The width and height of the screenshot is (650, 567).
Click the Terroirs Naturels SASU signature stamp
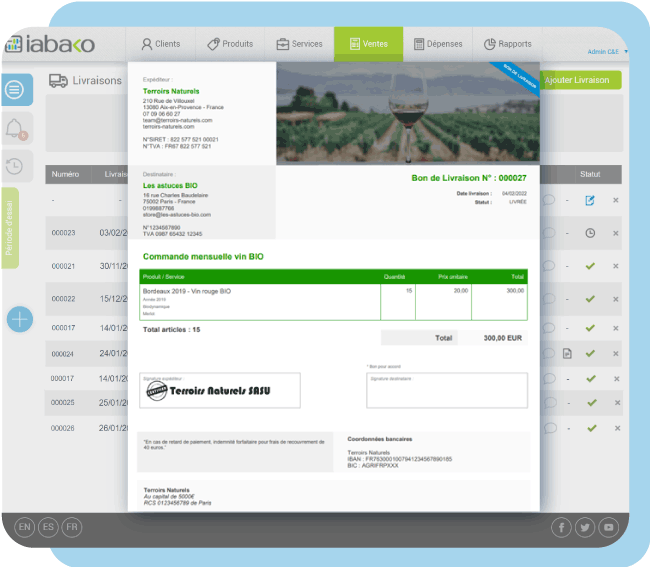click(209, 391)
